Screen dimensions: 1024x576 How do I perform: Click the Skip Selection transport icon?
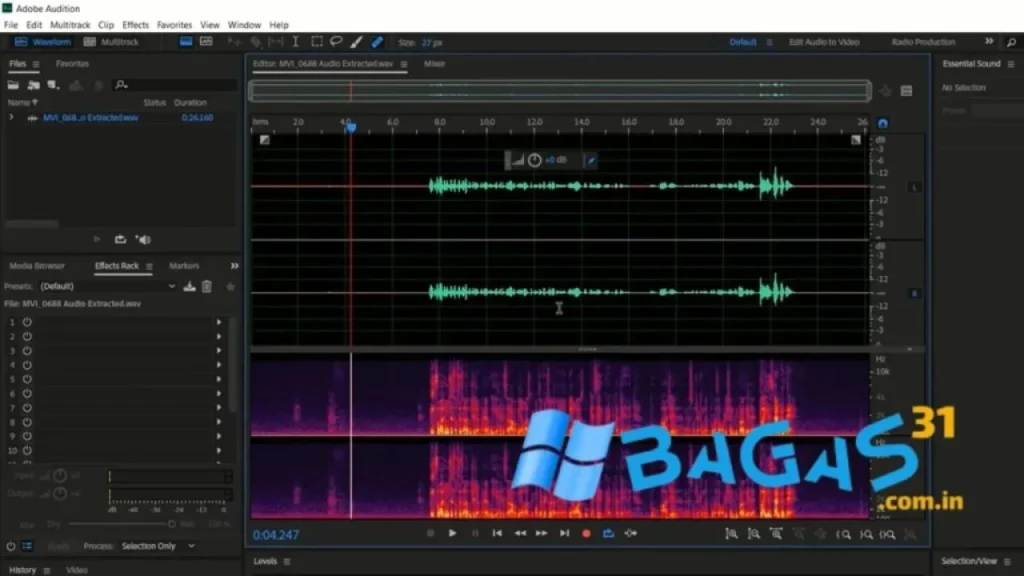point(631,534)
